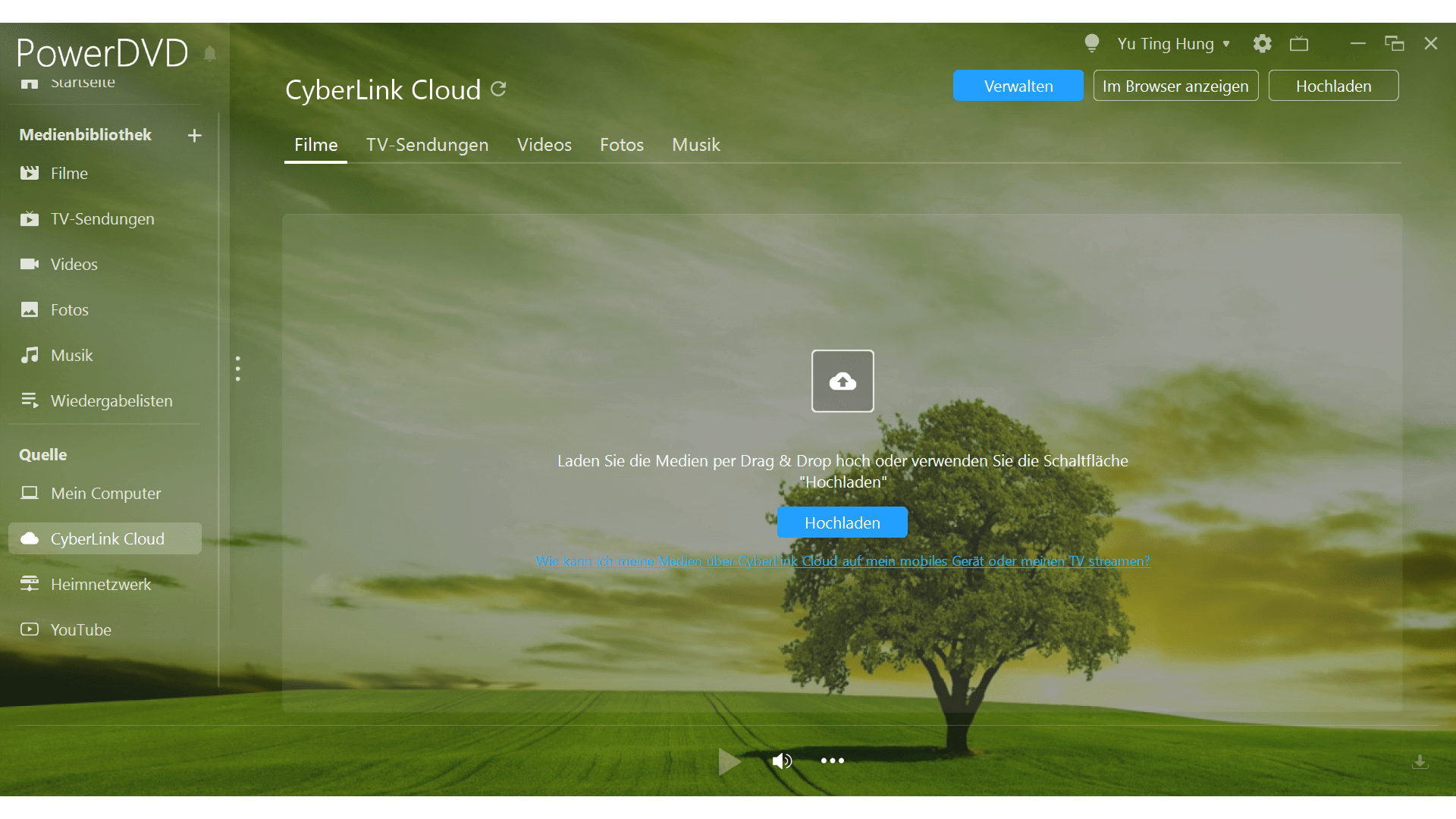Expand the more options ellipsis menu
This screenshot has width=1456, height=819.
832,761
